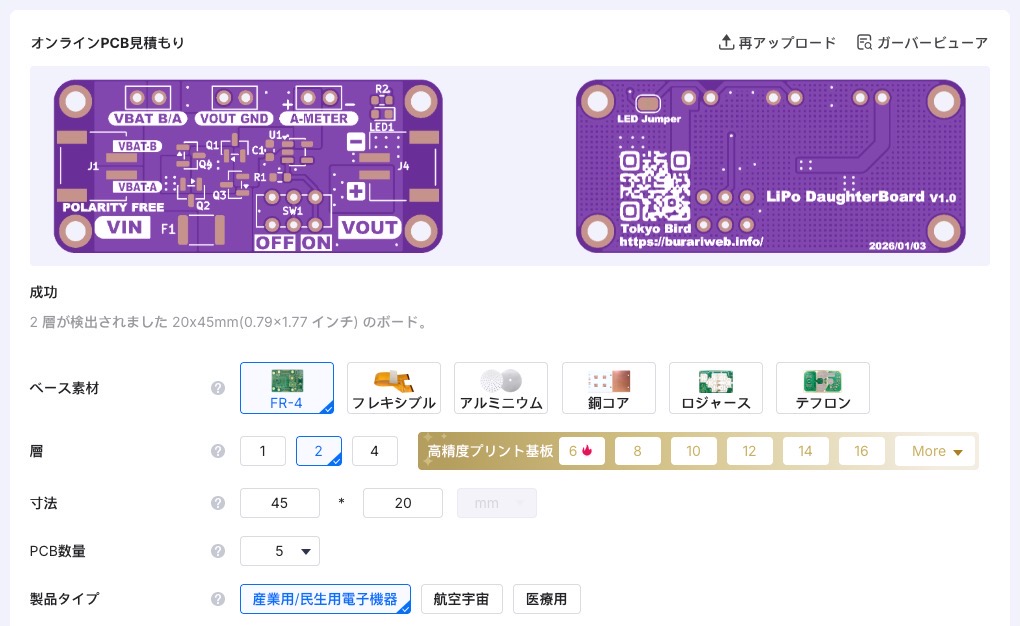Select 医療用 product type
The width and height of the screenshot is (1020, 626).
point(546,599)
